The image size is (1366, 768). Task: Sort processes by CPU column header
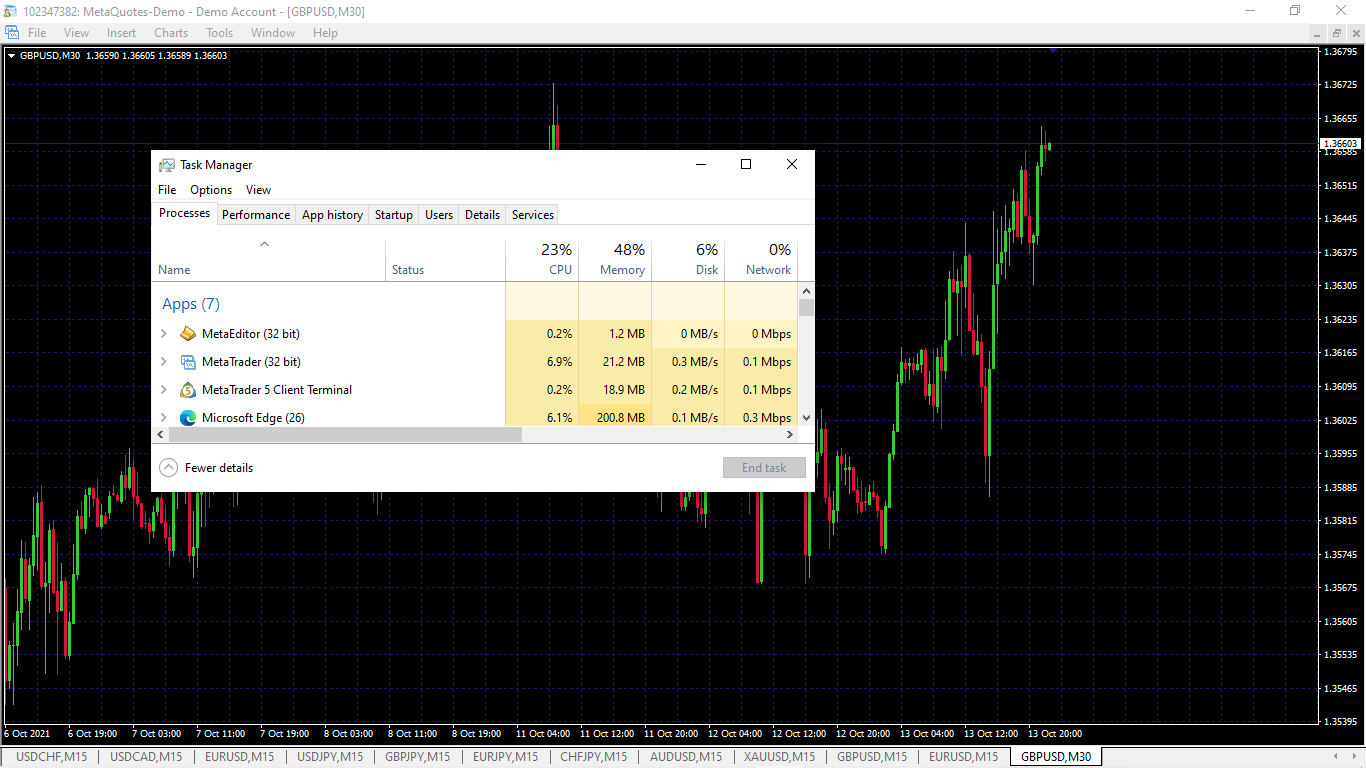[542, 260]
